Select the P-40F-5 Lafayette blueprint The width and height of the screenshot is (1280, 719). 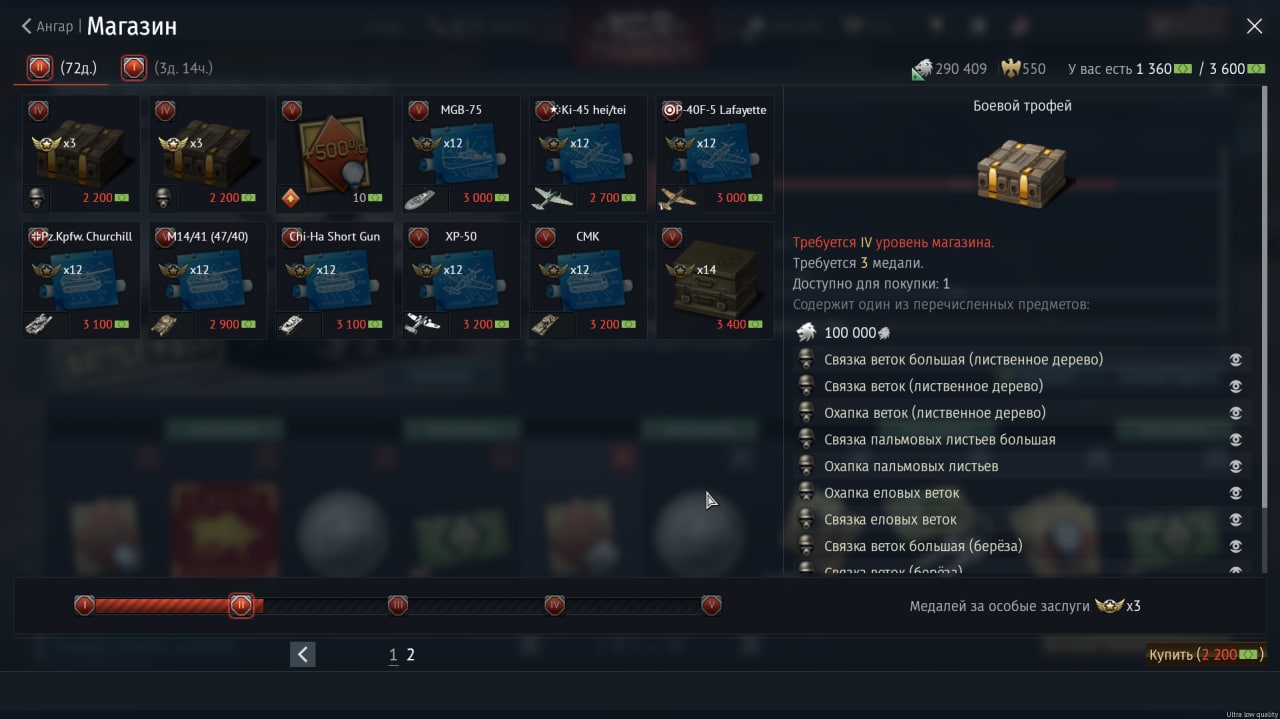[x=714, y=154]
